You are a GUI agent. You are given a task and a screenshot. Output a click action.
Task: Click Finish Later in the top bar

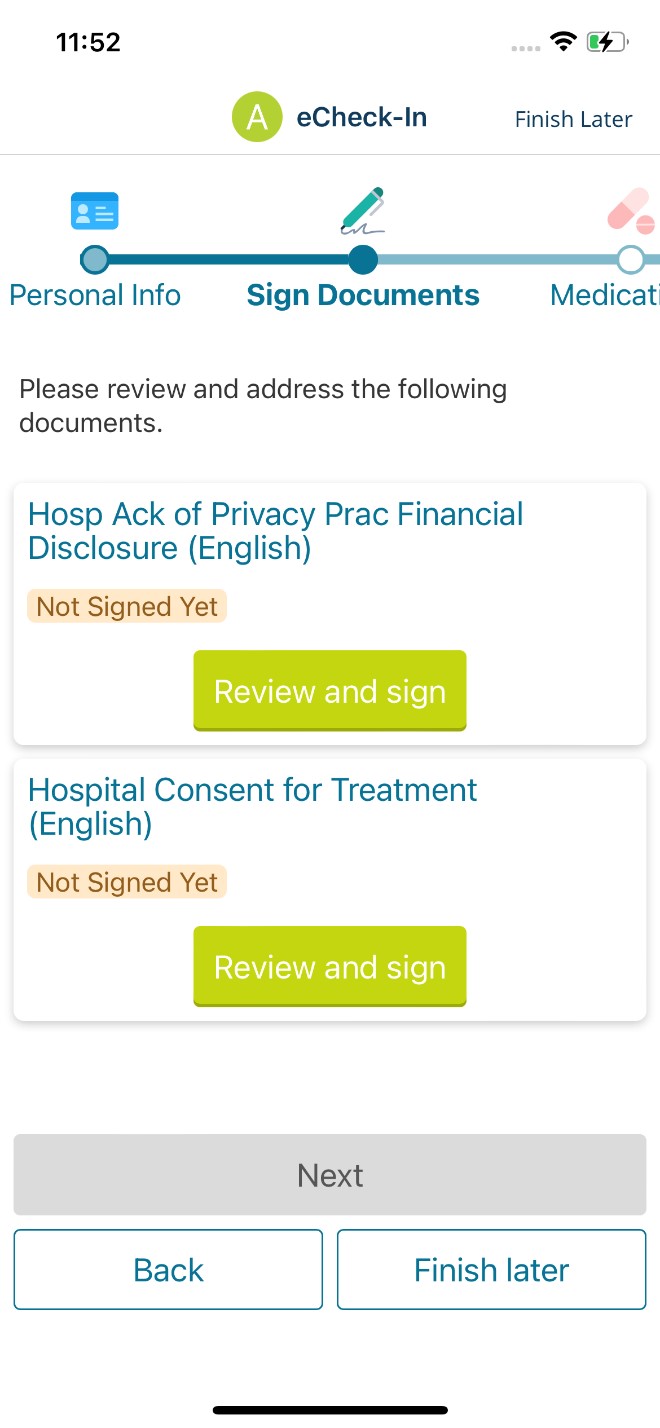pyautogui.click(x=573, y=118)
